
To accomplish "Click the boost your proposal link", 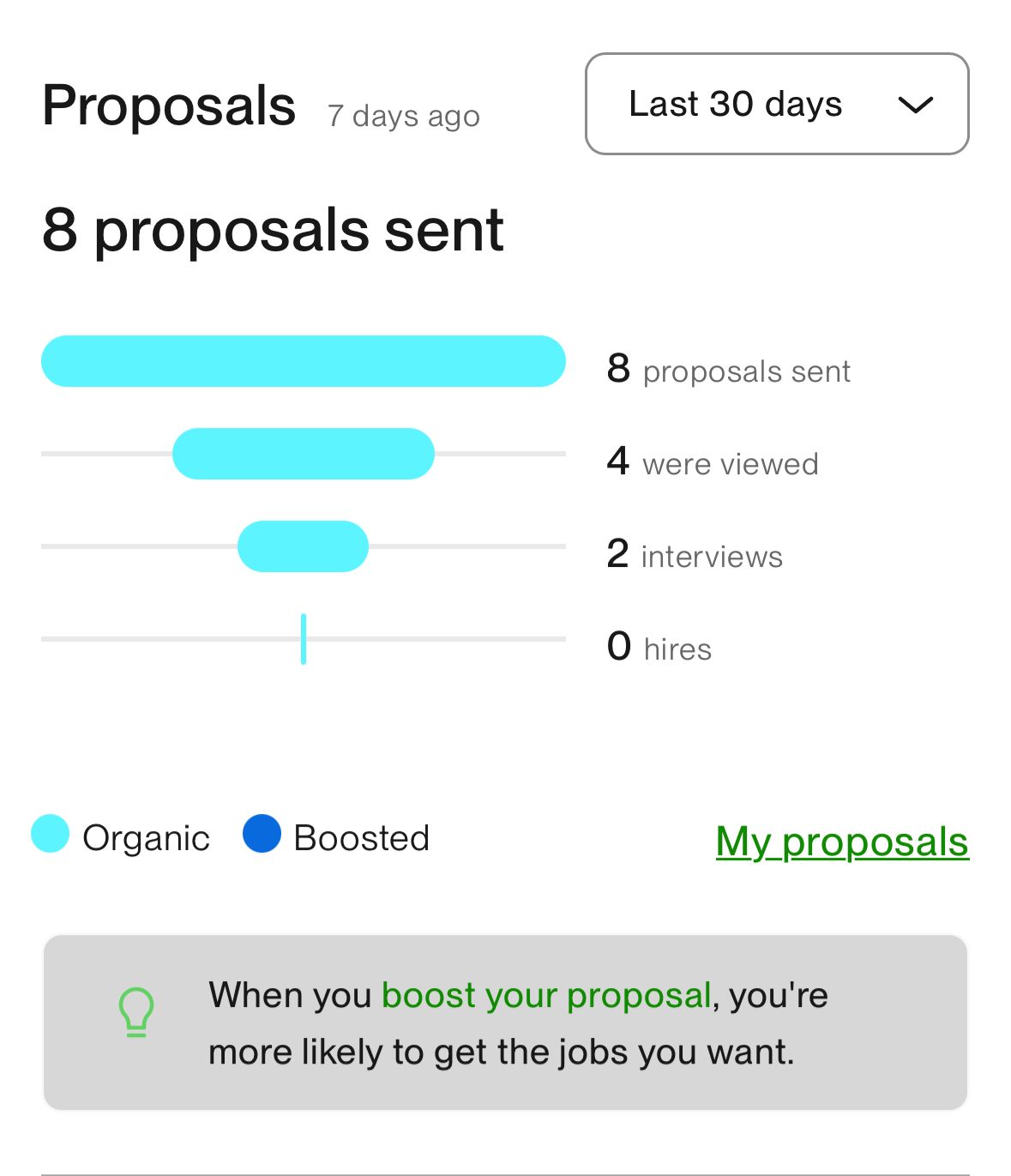I will pos(546,995).
